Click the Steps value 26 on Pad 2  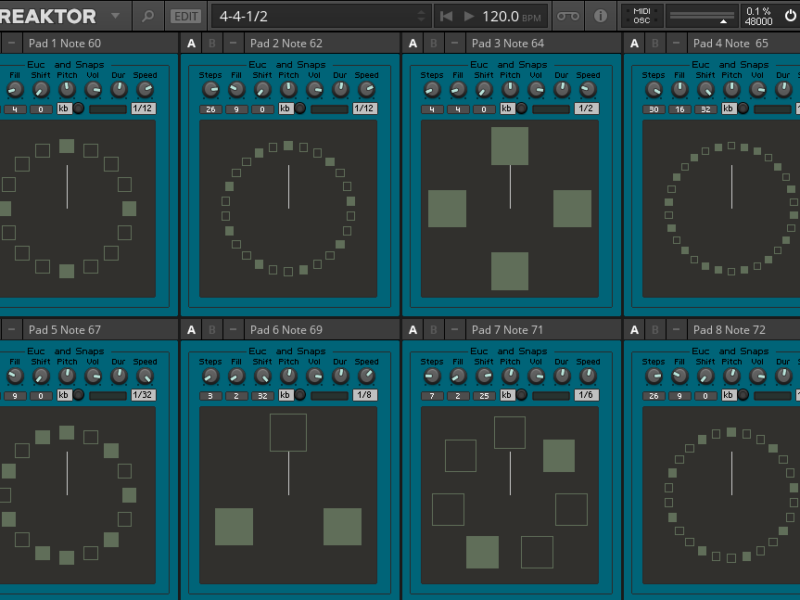coord(211,109)
